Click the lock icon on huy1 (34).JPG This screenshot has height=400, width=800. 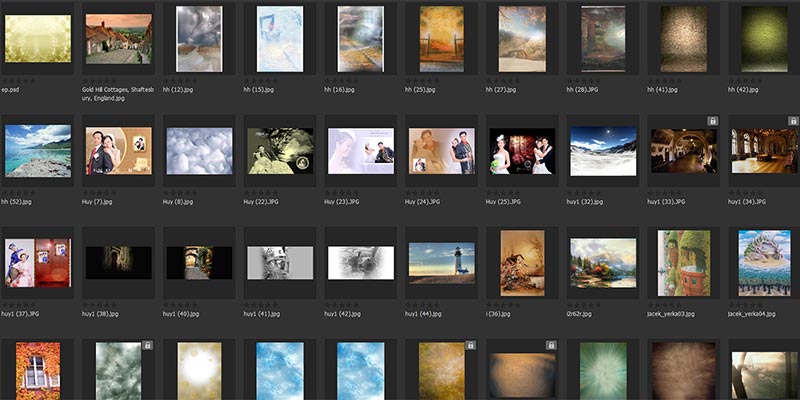793,121
